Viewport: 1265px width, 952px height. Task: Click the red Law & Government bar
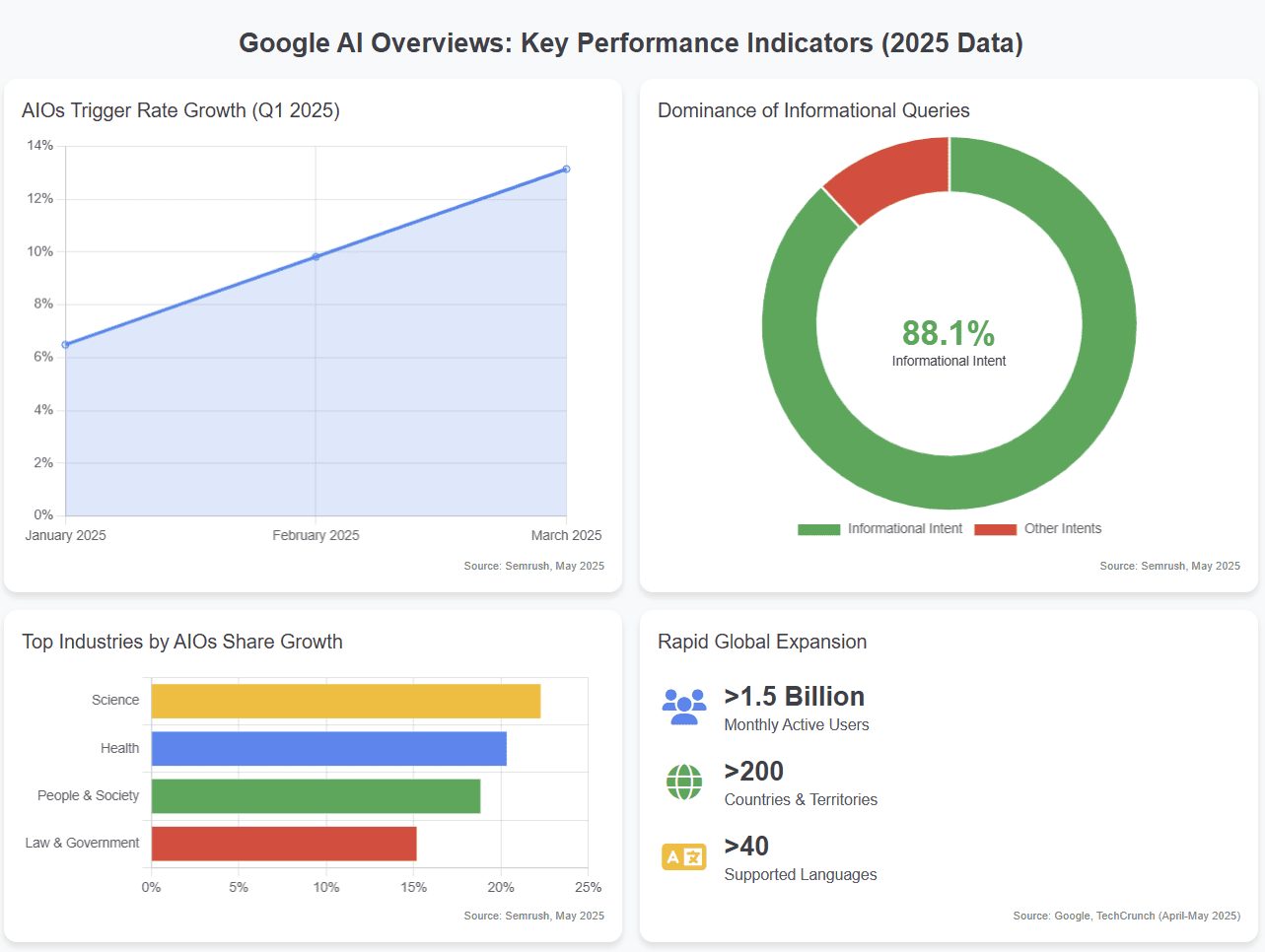click(x=284, y=844)
